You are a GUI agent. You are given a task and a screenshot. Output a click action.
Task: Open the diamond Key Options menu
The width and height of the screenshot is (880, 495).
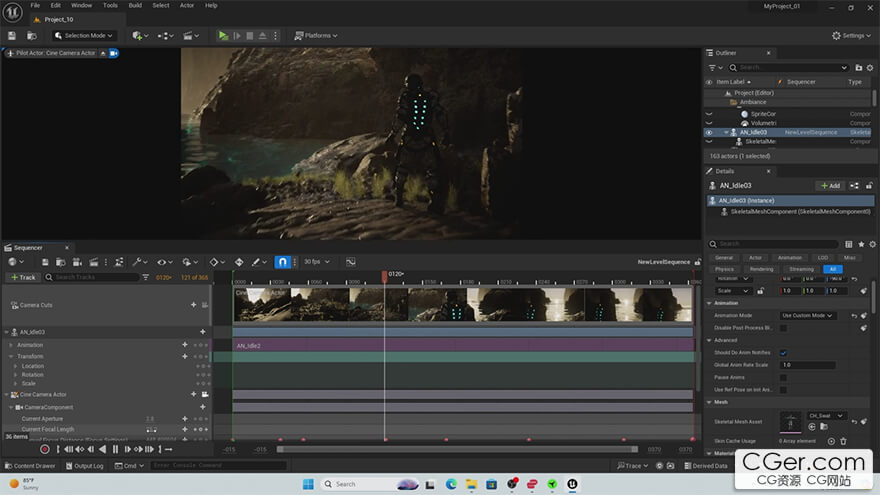[217, 262]
